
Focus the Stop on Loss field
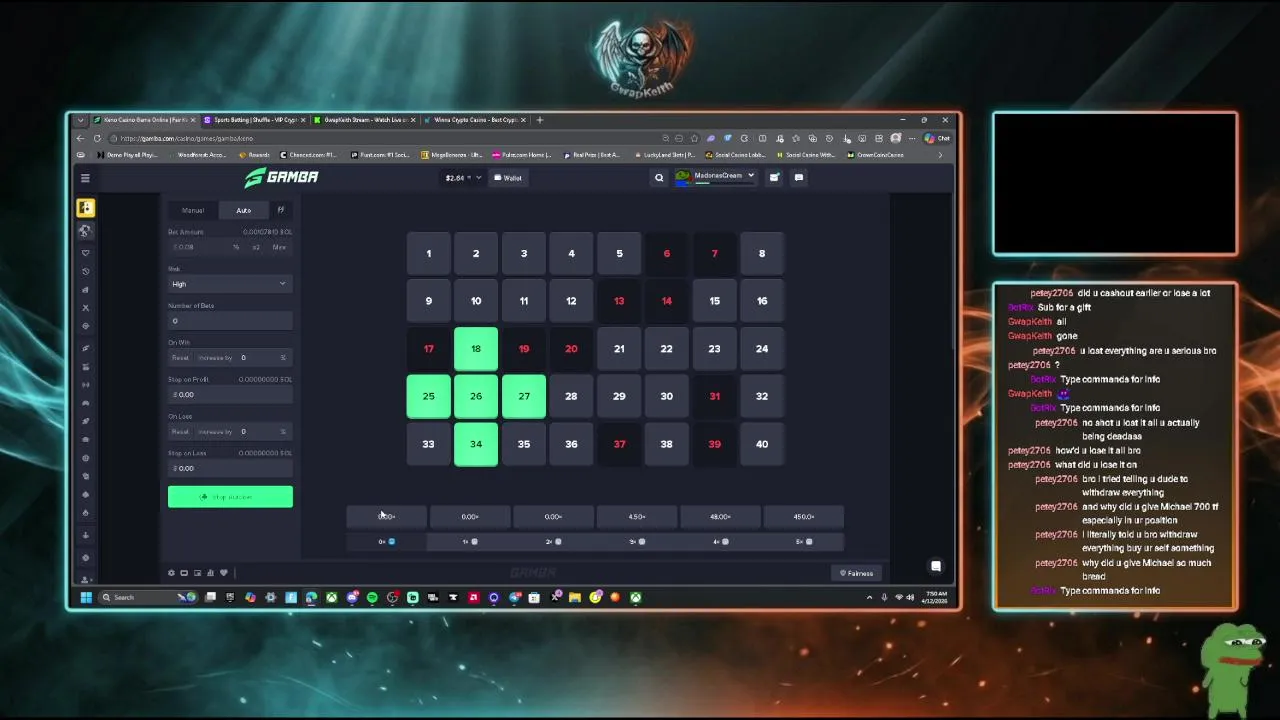[230, 468]
